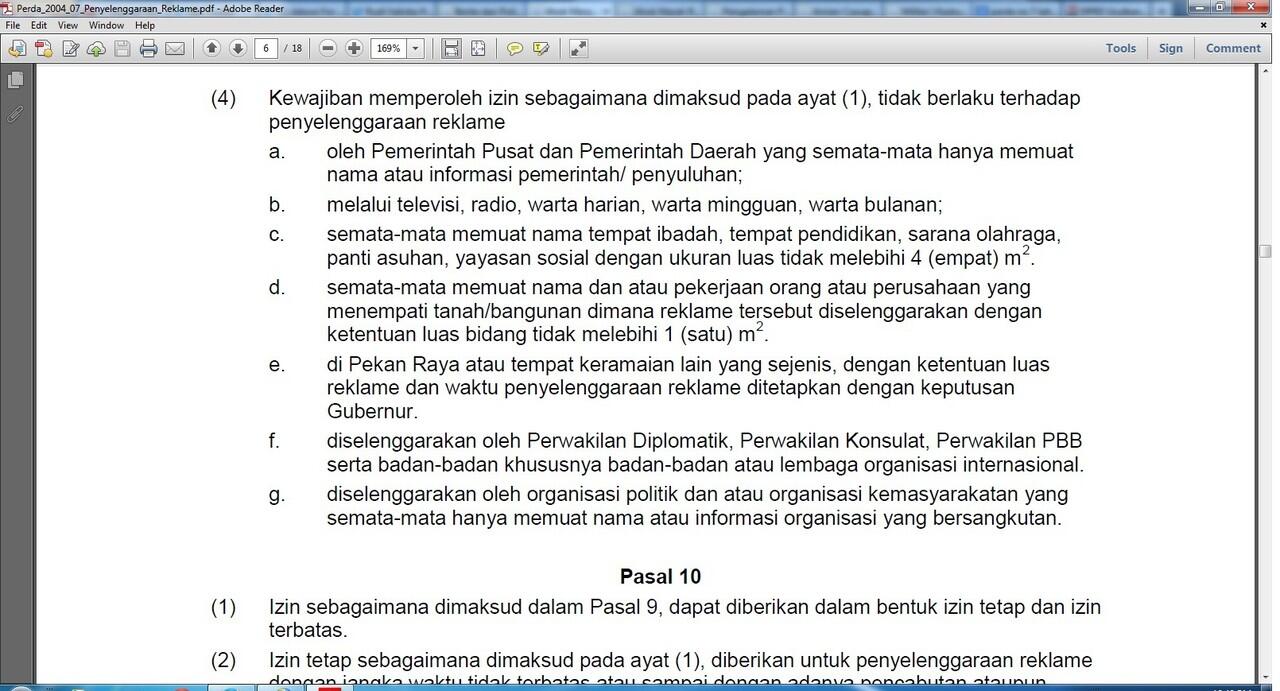
Task: Zoom out with the minus button
Action: click(x=328, y=48)
